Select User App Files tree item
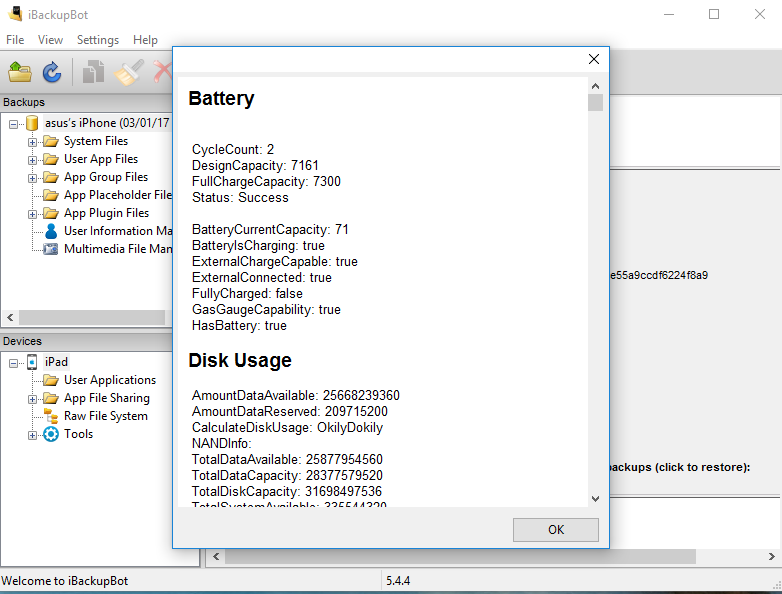Viewport: 782px width, 594px height. pos(101,159)
